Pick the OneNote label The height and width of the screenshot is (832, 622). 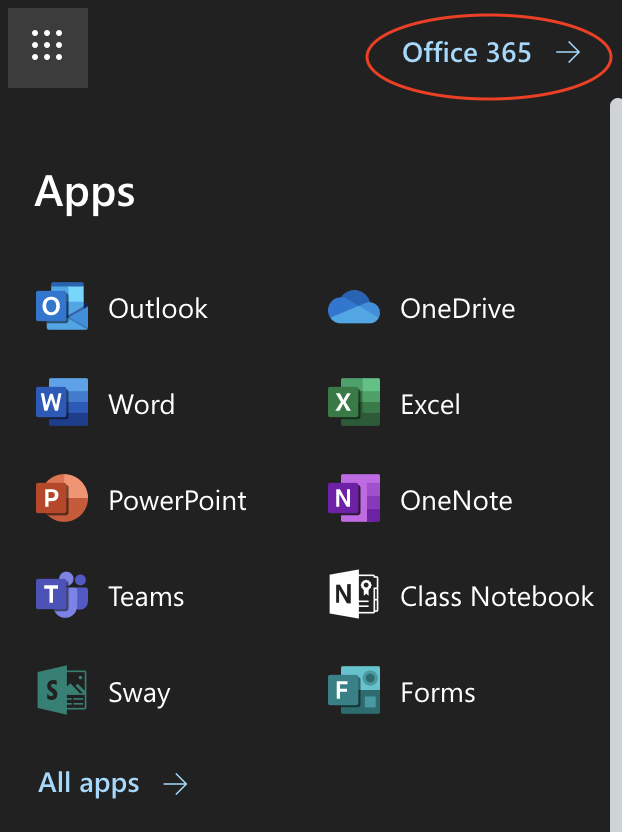456,500
